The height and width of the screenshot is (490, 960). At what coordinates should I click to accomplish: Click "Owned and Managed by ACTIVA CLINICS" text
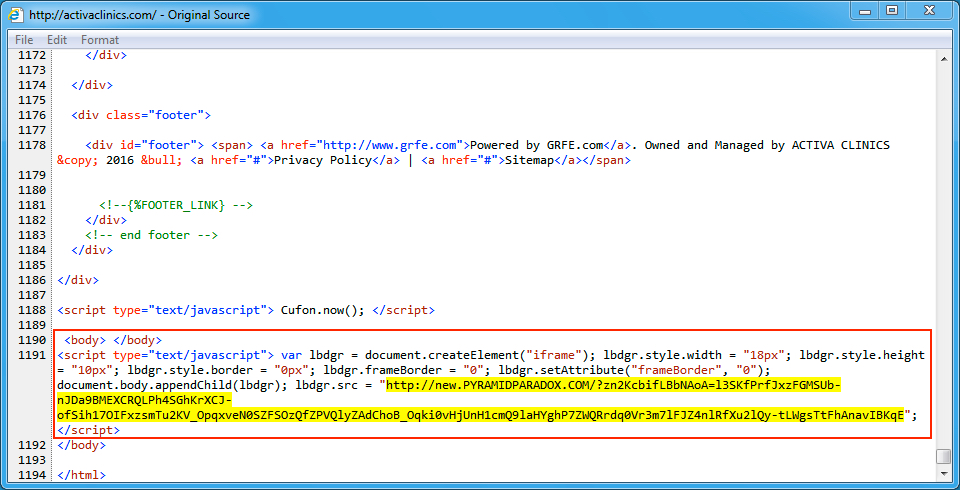tap(767, 145)
